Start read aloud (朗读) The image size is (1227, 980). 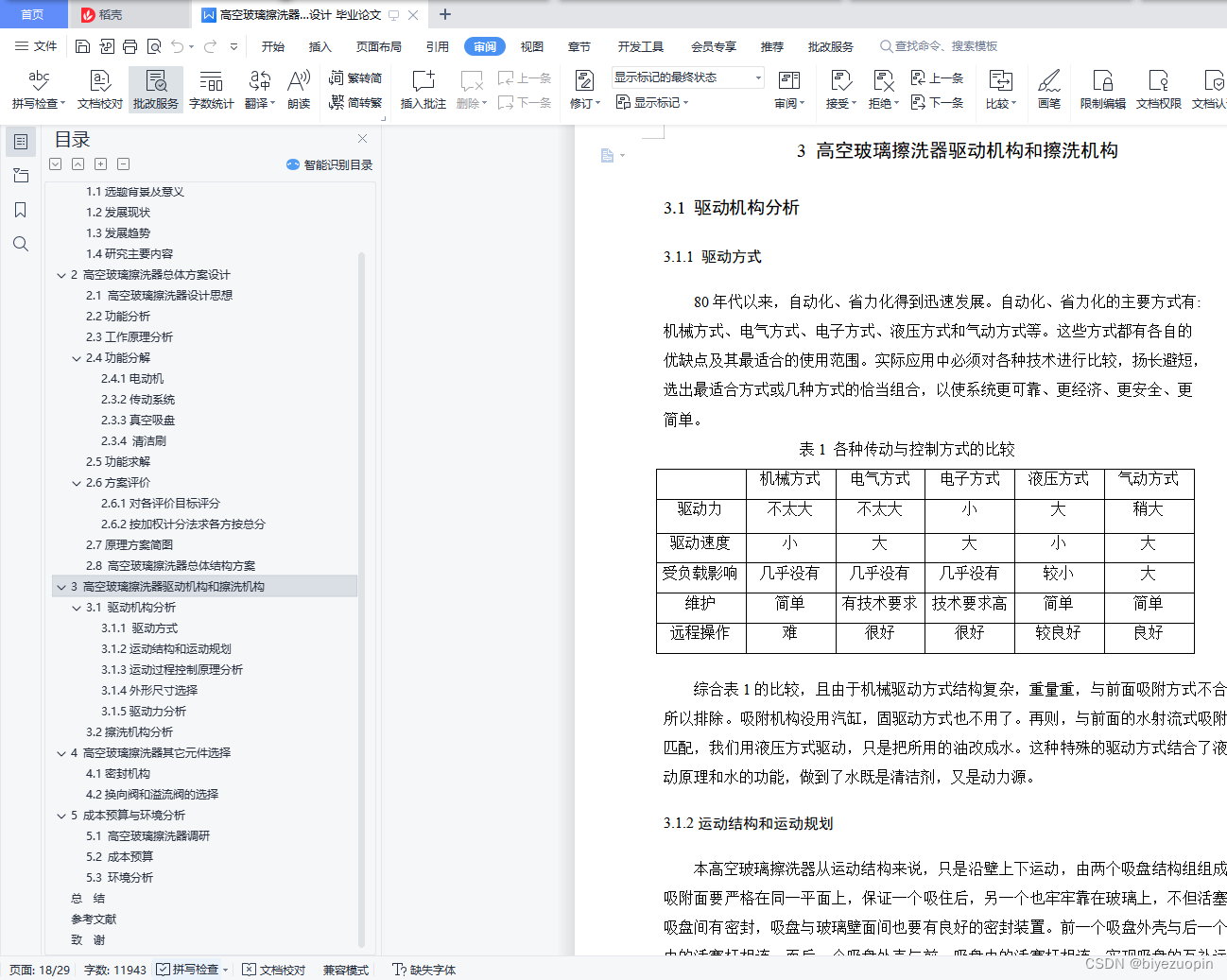tap(299, 90)
